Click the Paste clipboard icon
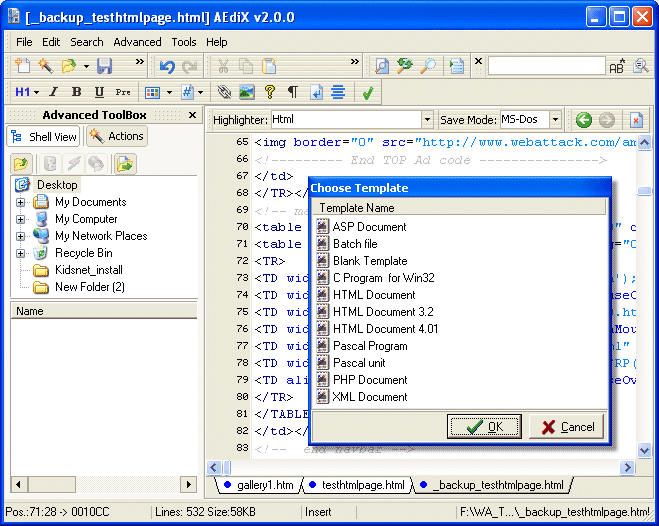Image resolution: width=659 pixels, height=526 pixels. click(x=269, y=66)
